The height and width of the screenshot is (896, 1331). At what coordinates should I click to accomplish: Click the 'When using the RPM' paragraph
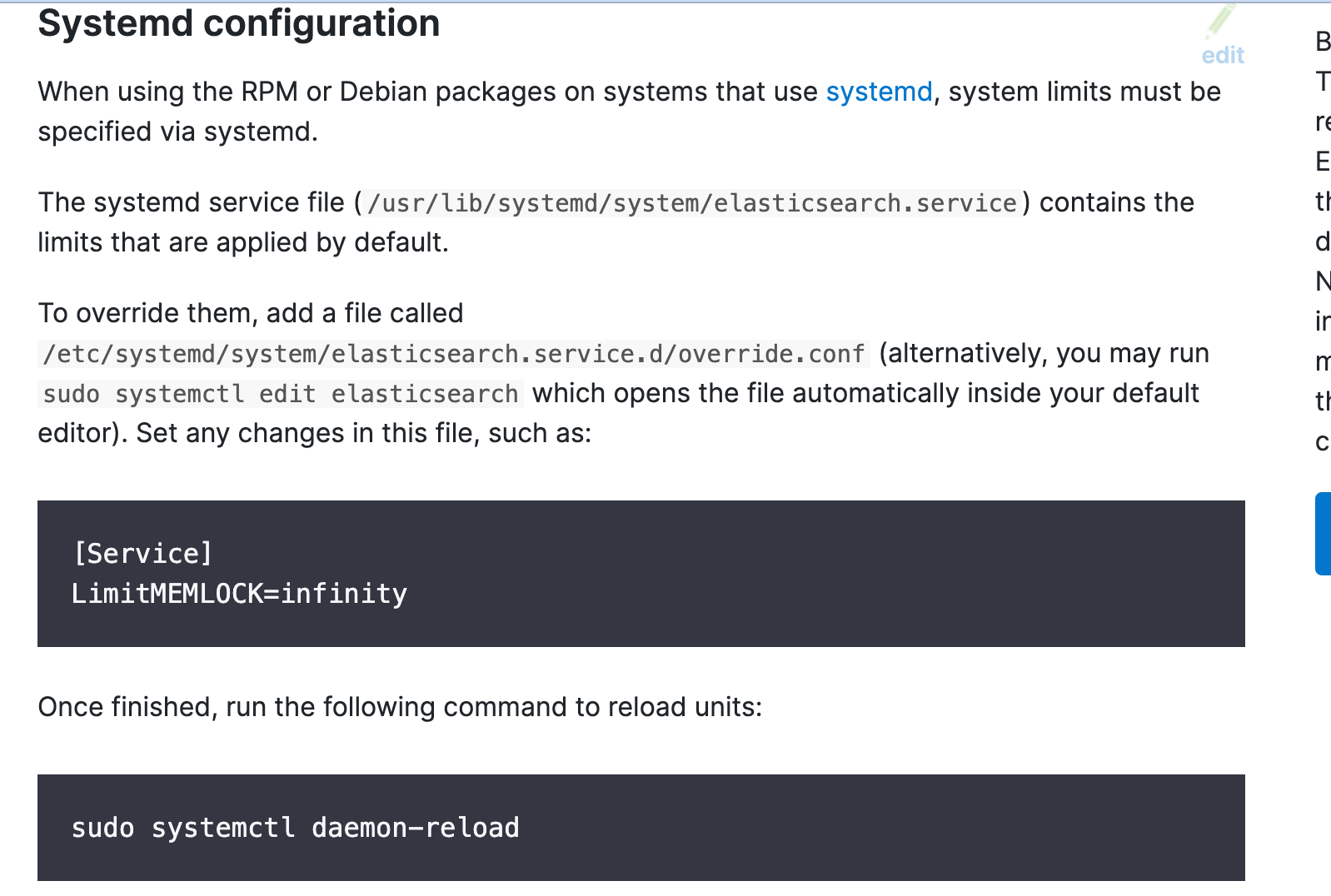[x=416, y=92]
